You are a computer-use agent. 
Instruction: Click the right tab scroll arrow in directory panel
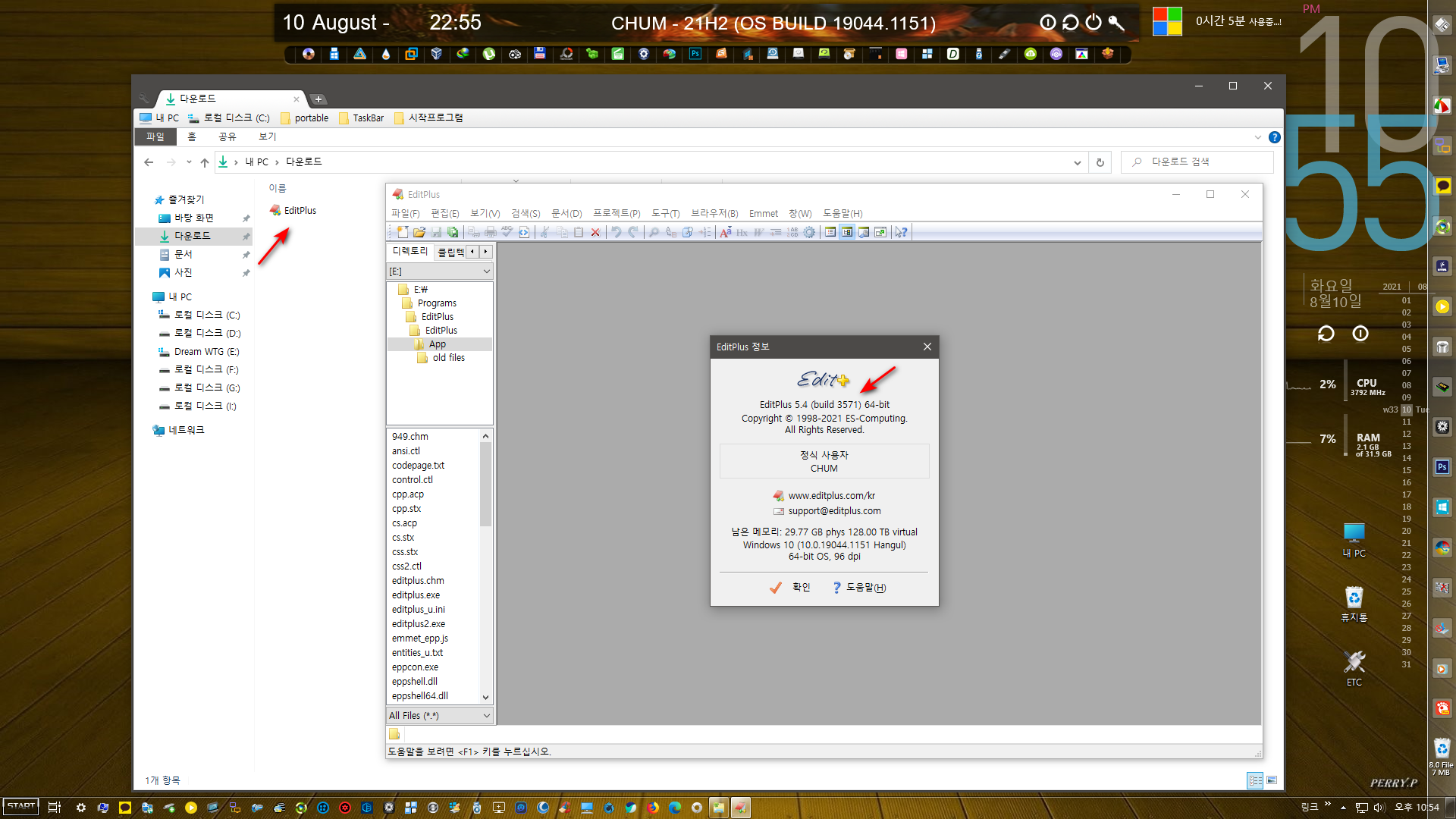[485, 252]
